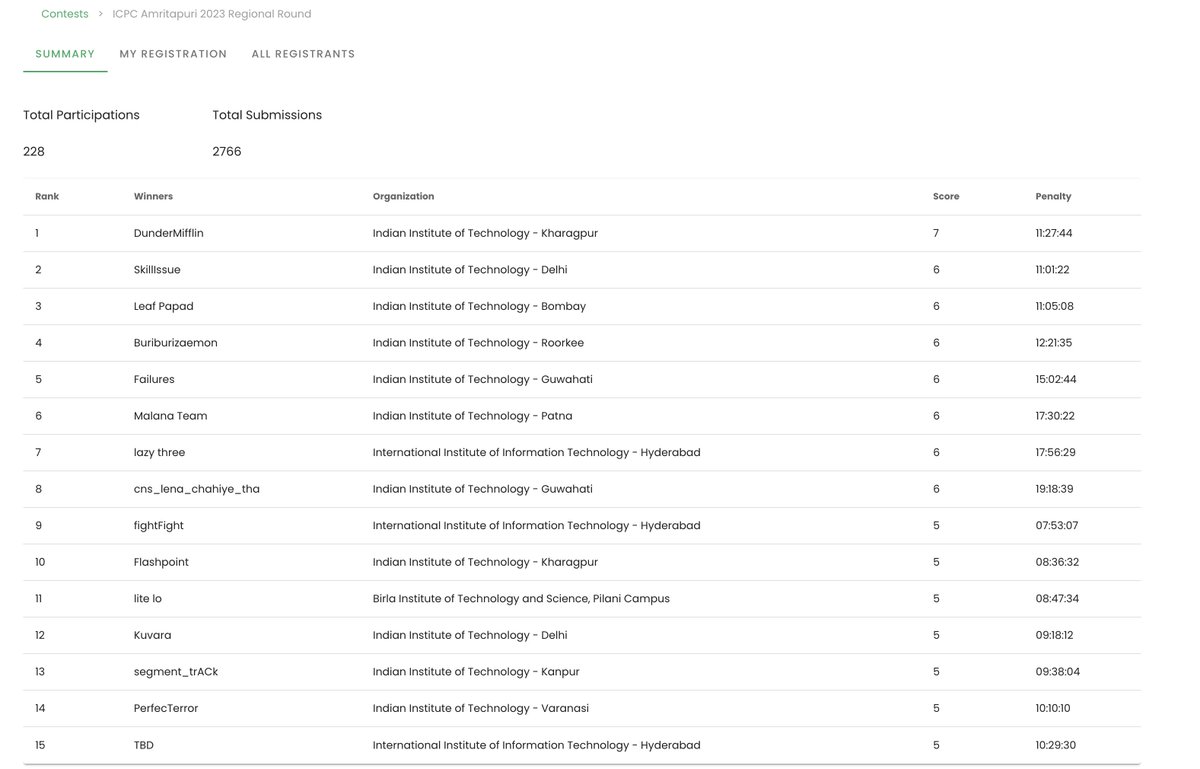The width and height of the screenshot is (1200, 769).
Task: Select team name cns_lena_chahiye_tha
Action: point(197,489)
